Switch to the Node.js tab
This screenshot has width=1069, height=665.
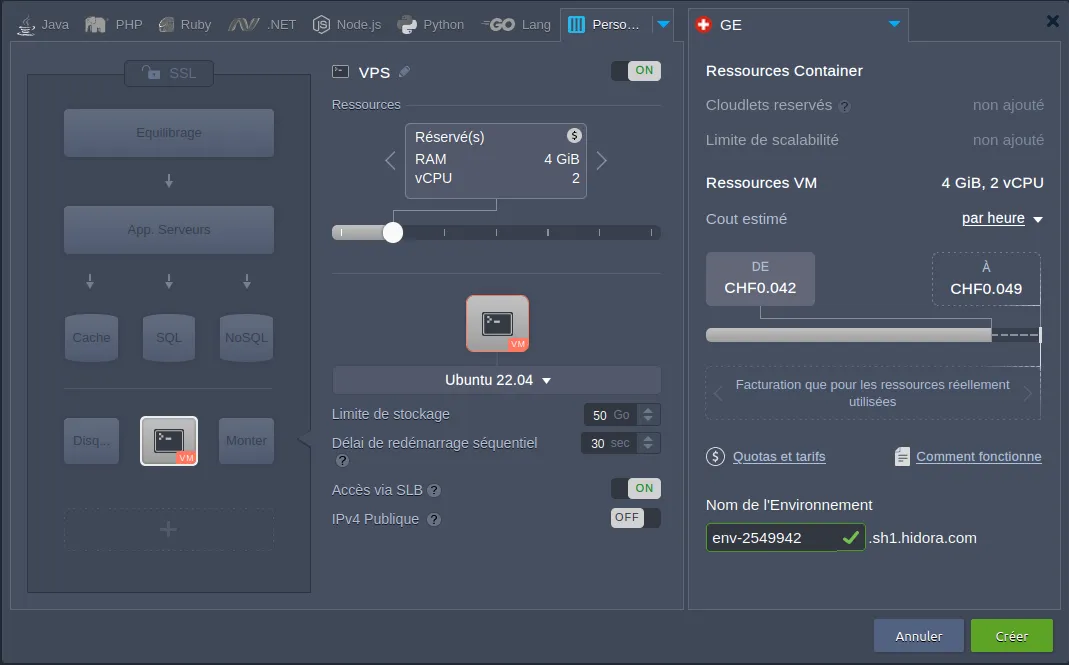pos(347,24)
